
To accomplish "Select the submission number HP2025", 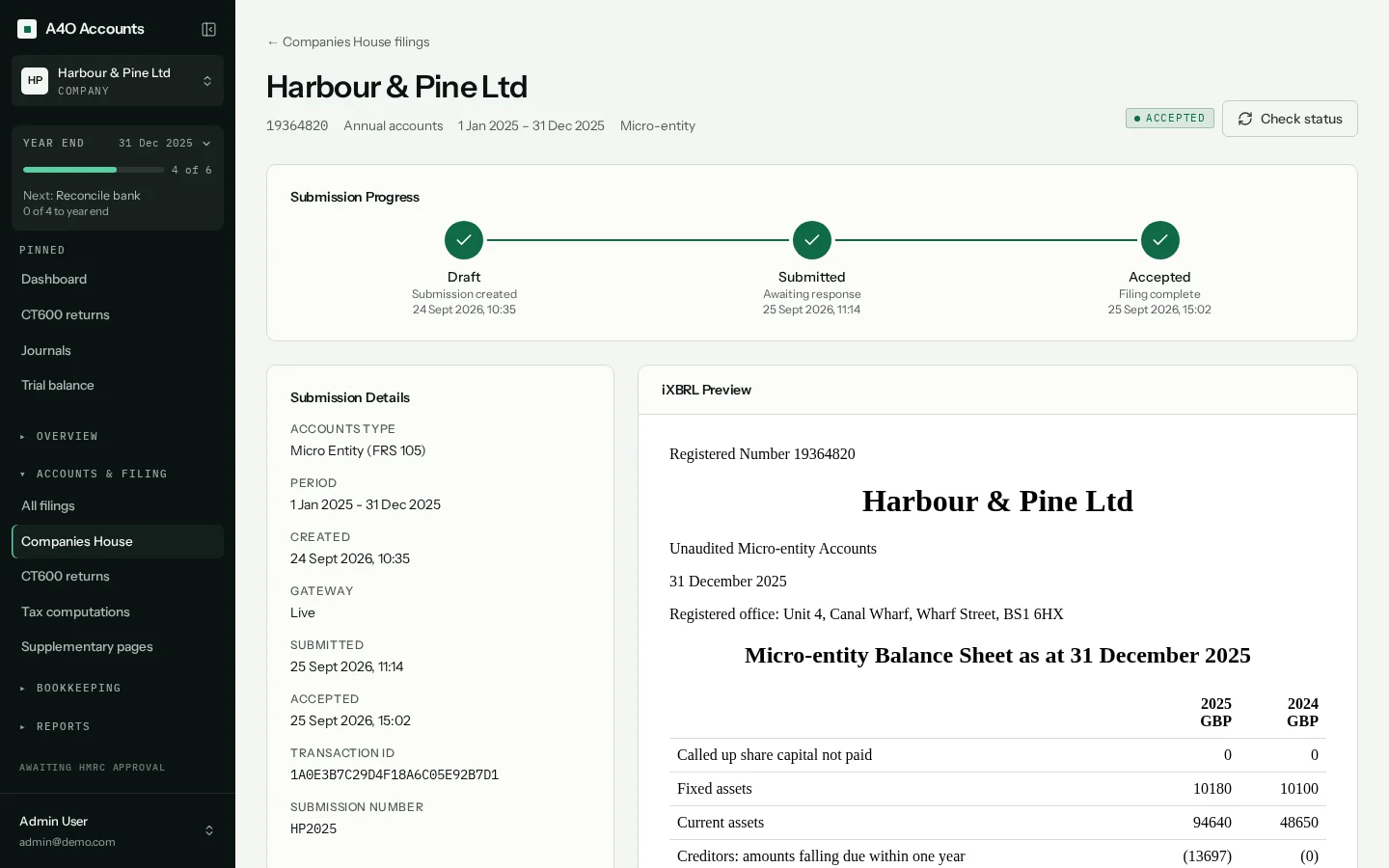I will click(x=313, y=829).
